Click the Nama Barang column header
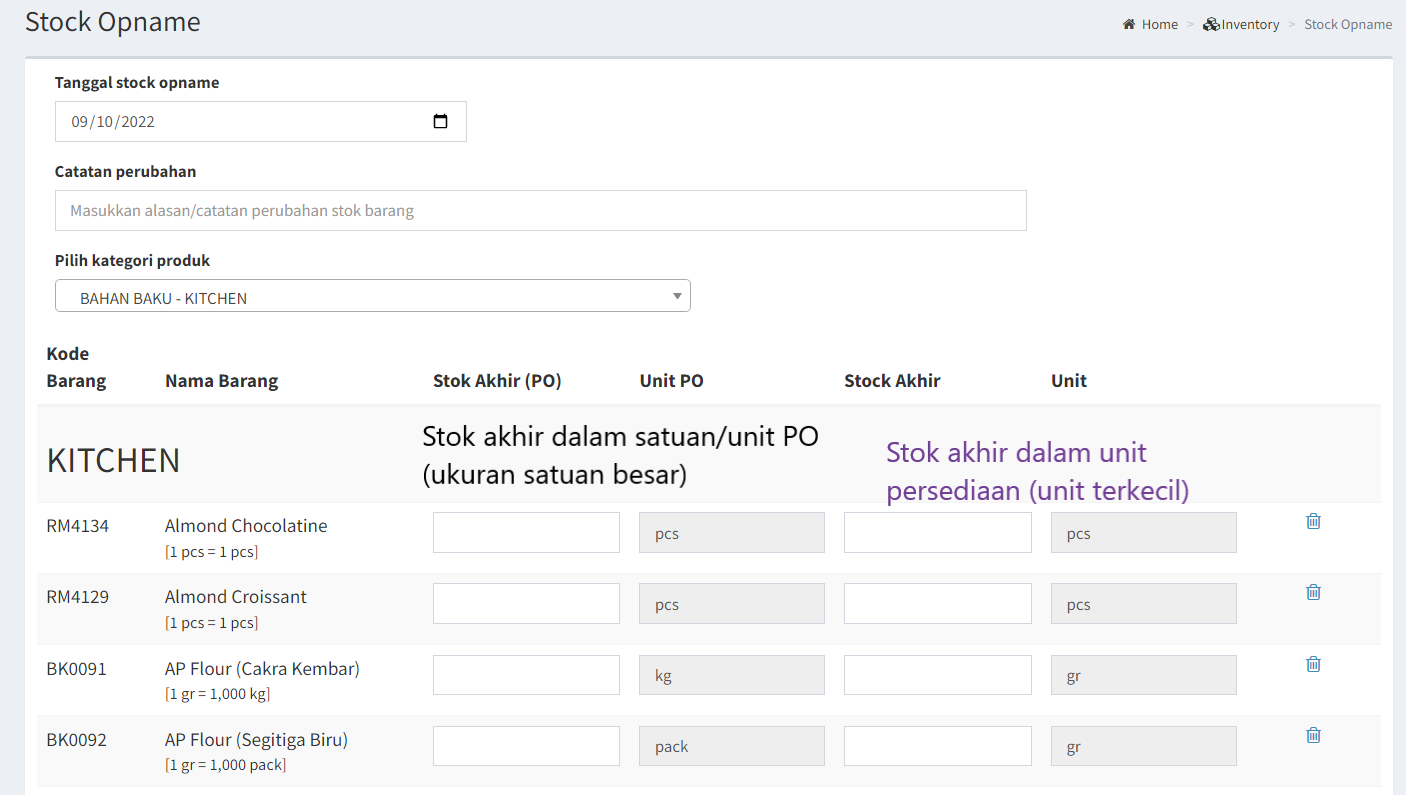This screenshot has width=1406, height=795. point(221,380)
